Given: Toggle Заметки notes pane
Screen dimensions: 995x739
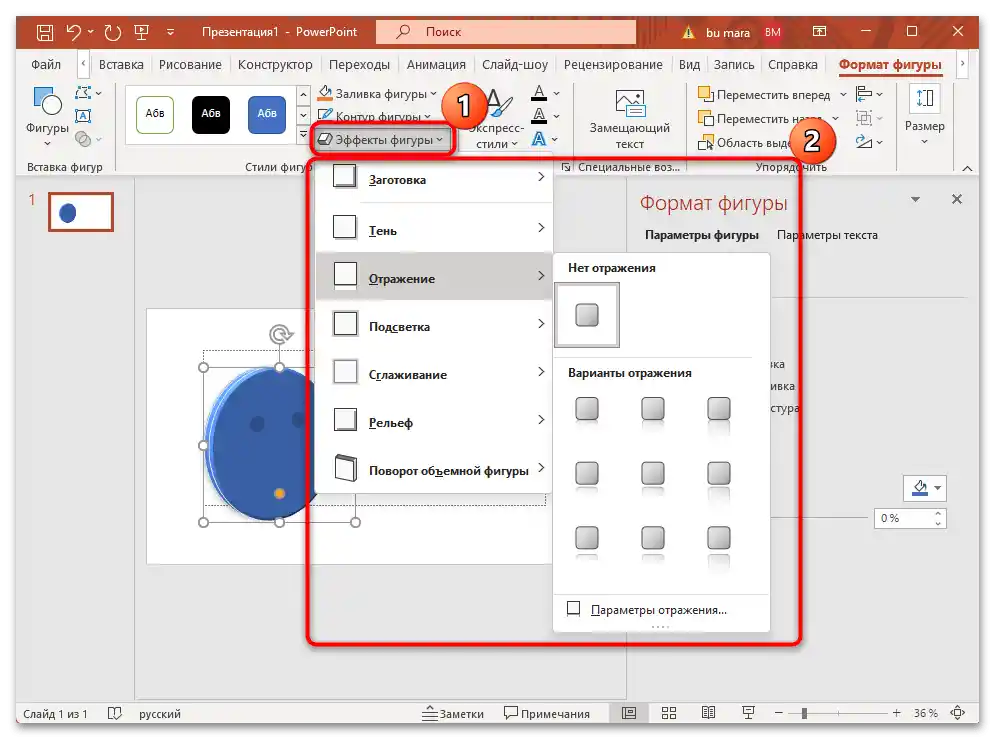Looking at the screenshot, I should 452,713.
